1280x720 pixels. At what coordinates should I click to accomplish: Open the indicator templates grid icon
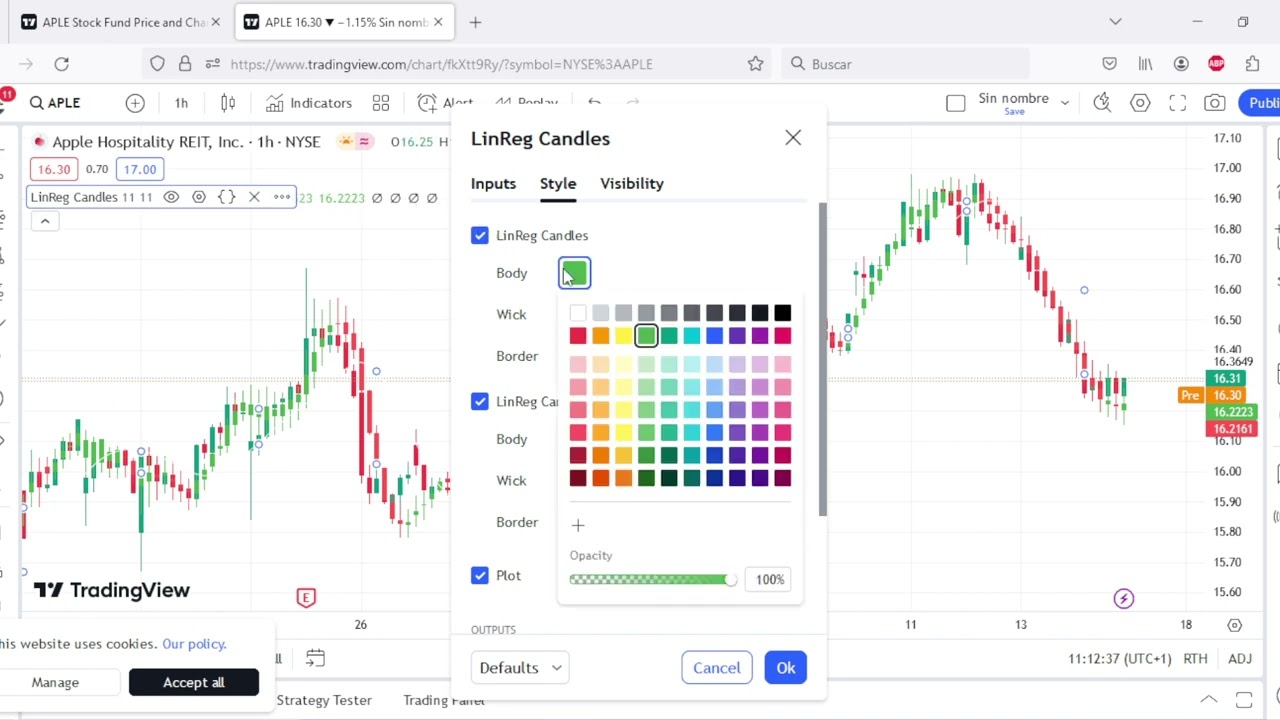pyautogui.click(x=381, y=103)
